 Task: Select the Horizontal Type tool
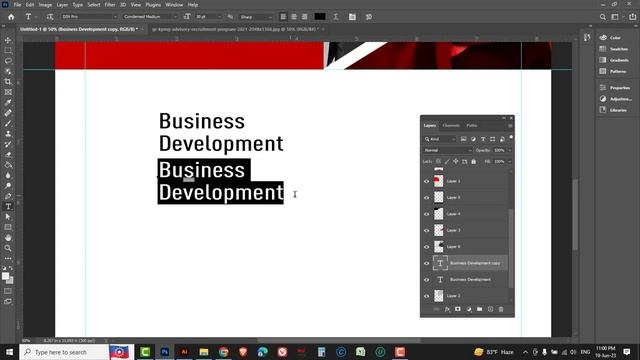tap(8, 207)
